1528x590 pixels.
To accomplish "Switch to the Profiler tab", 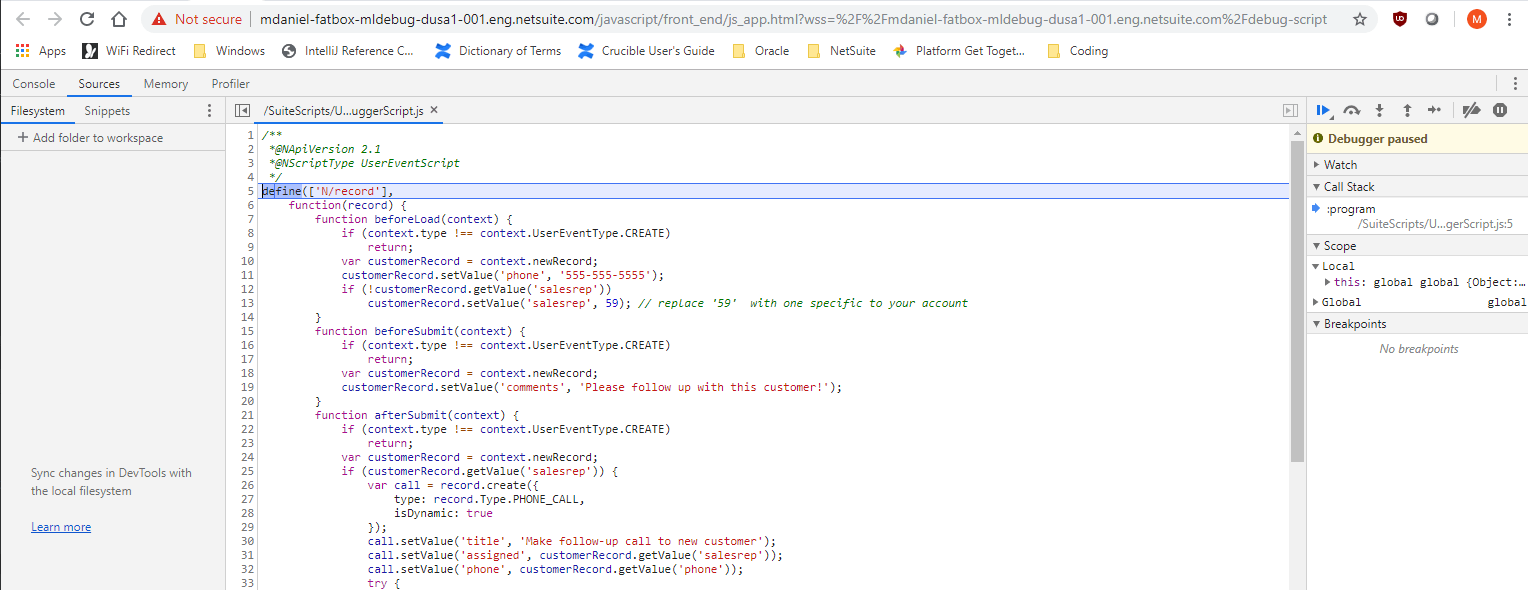I will click(231, 84).
